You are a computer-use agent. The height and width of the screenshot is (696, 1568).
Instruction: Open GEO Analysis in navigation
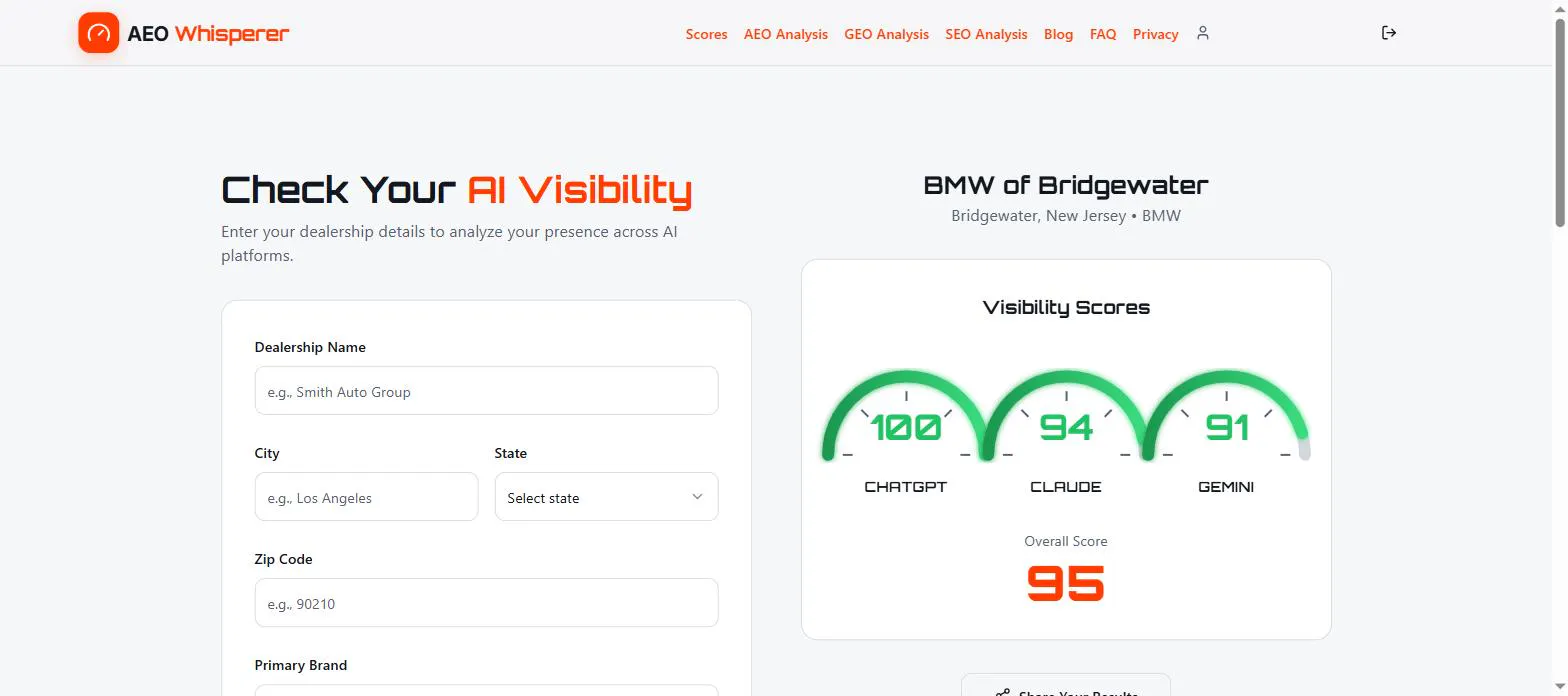click(x=886, y=34)
